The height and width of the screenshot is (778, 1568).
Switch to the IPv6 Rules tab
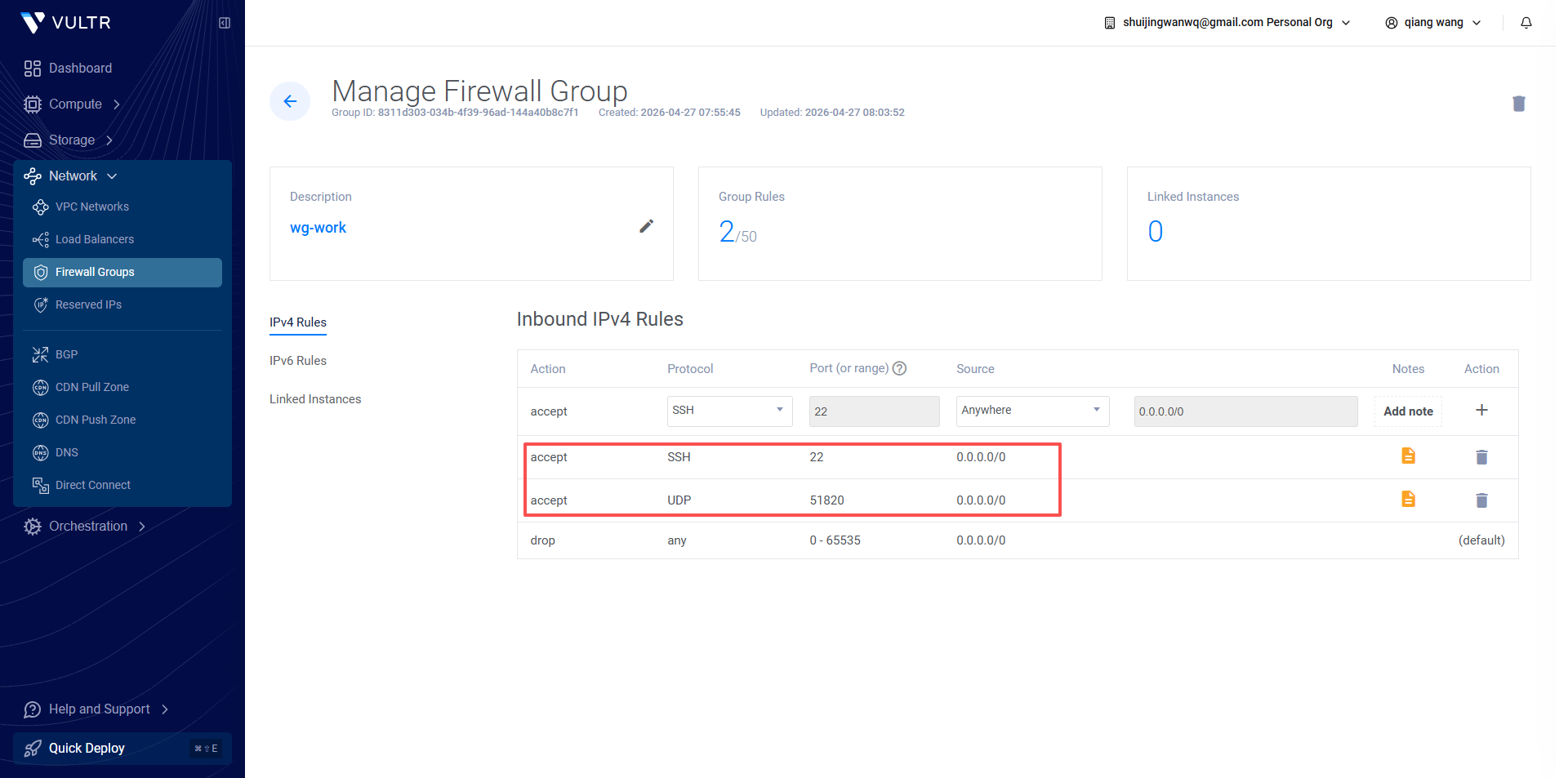[298, 361]
